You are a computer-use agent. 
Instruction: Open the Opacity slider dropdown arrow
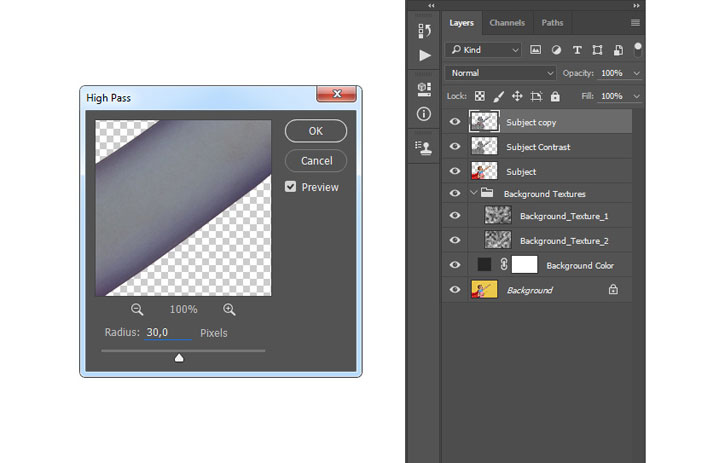[x=637, y=73]
